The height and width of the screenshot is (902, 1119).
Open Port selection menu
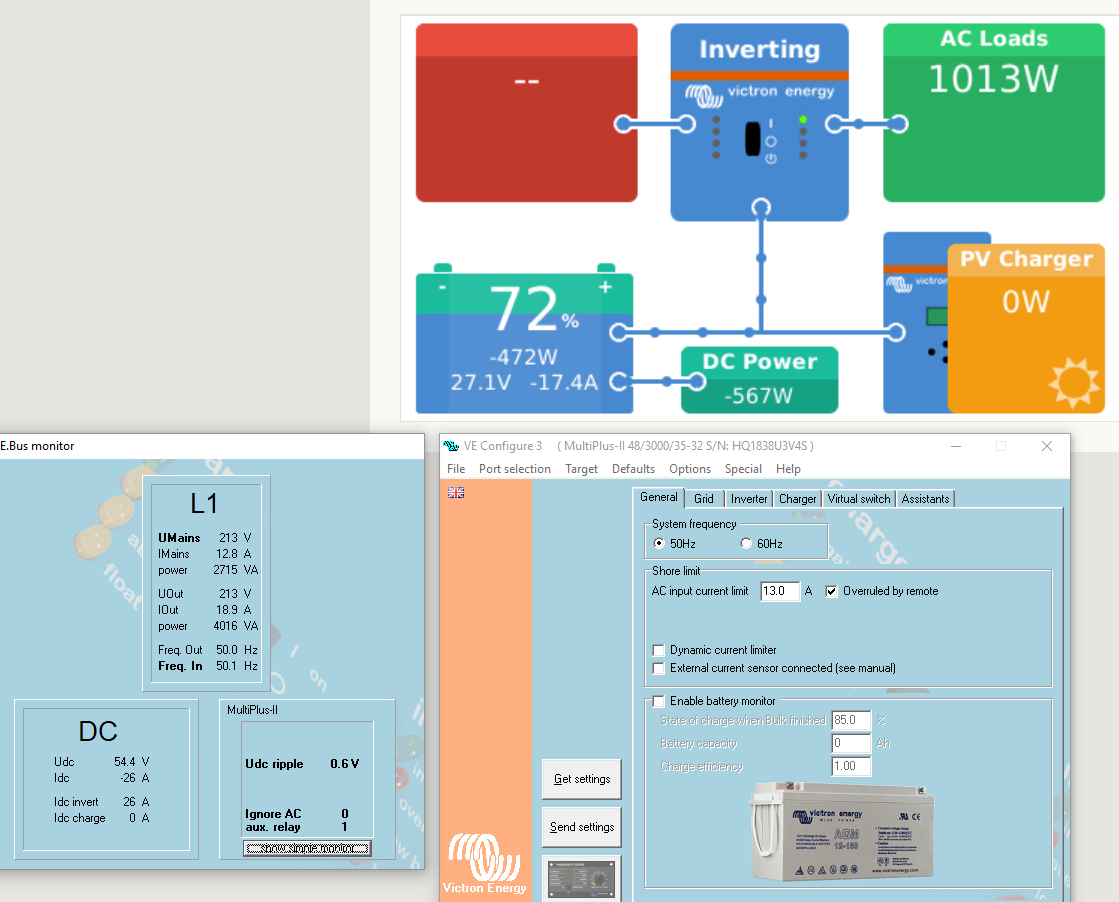click(515, 469)
